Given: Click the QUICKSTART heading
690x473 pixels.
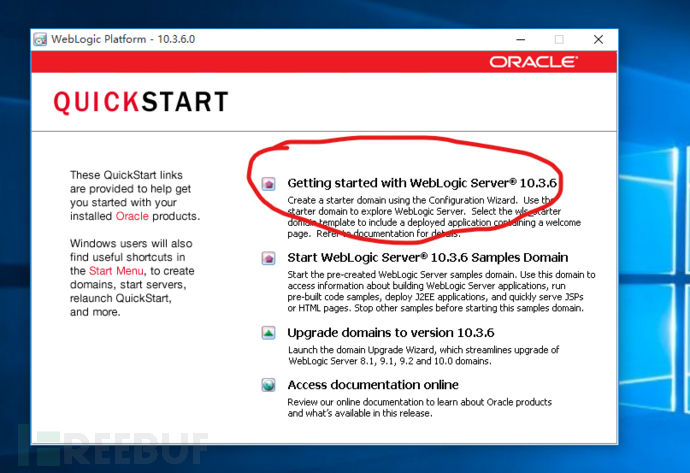Looking at the screenshot, I should coord(141,102).
